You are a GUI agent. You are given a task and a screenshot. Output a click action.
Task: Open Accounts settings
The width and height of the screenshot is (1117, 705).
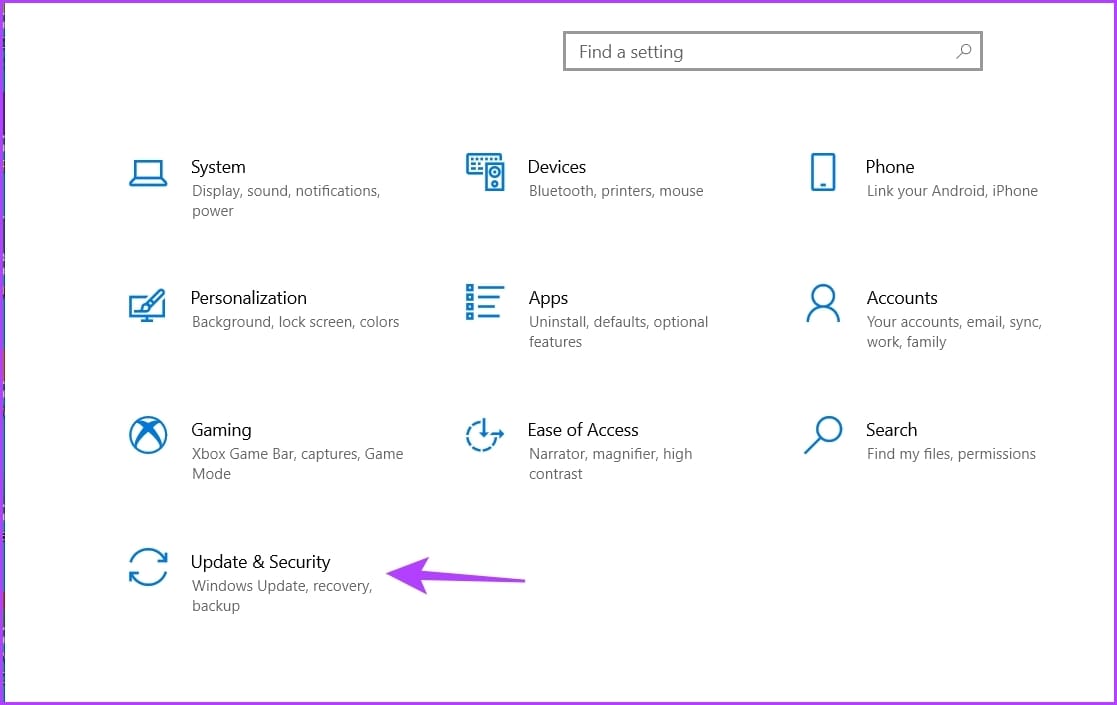(x=901, y=297)
